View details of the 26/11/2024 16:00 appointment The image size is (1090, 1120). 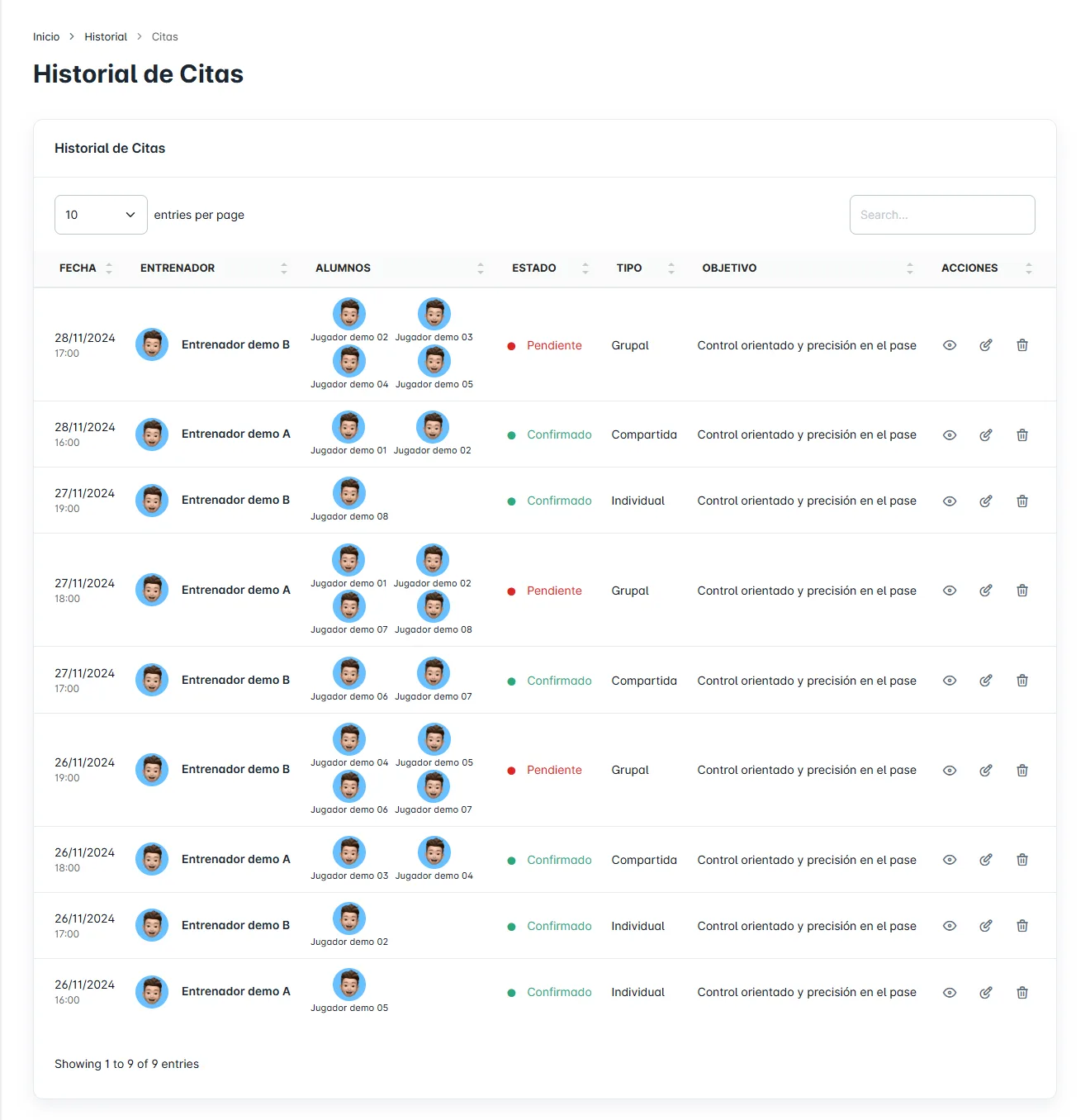coord(950,993)
